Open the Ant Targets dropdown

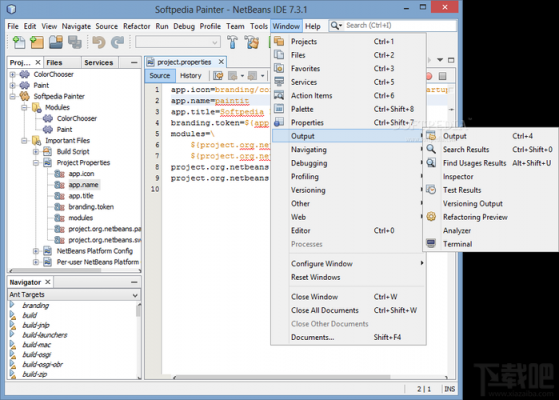click(x=74, y=295)
